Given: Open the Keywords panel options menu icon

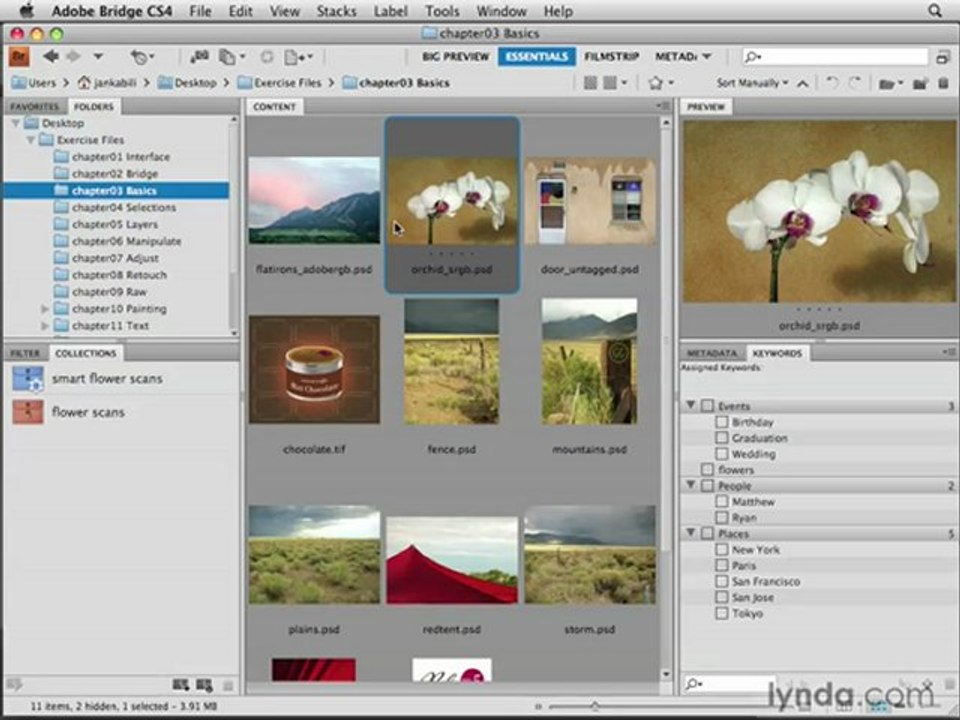Looking at the screenshot, I should (949, 353).
